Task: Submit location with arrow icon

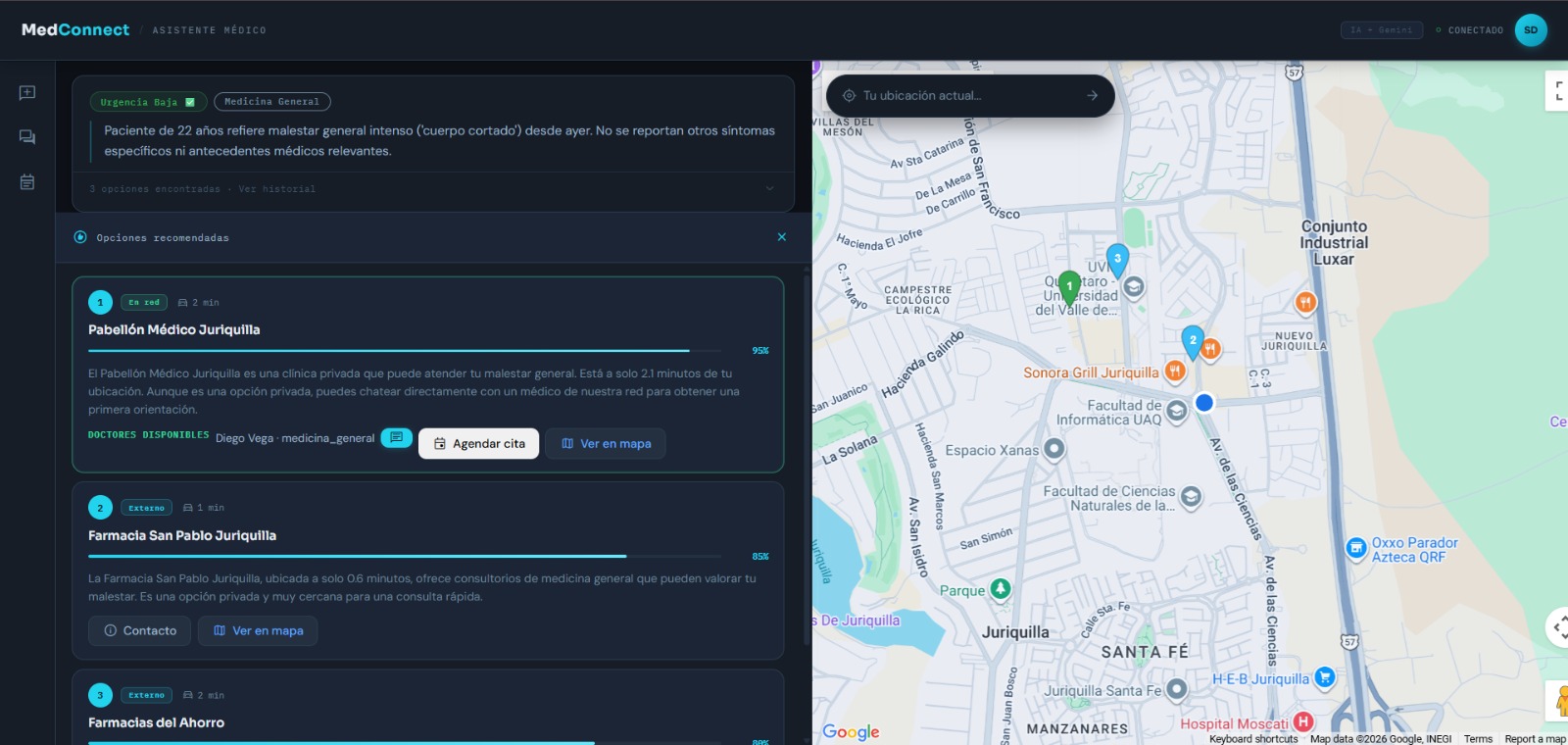Action: (1092, 96)
